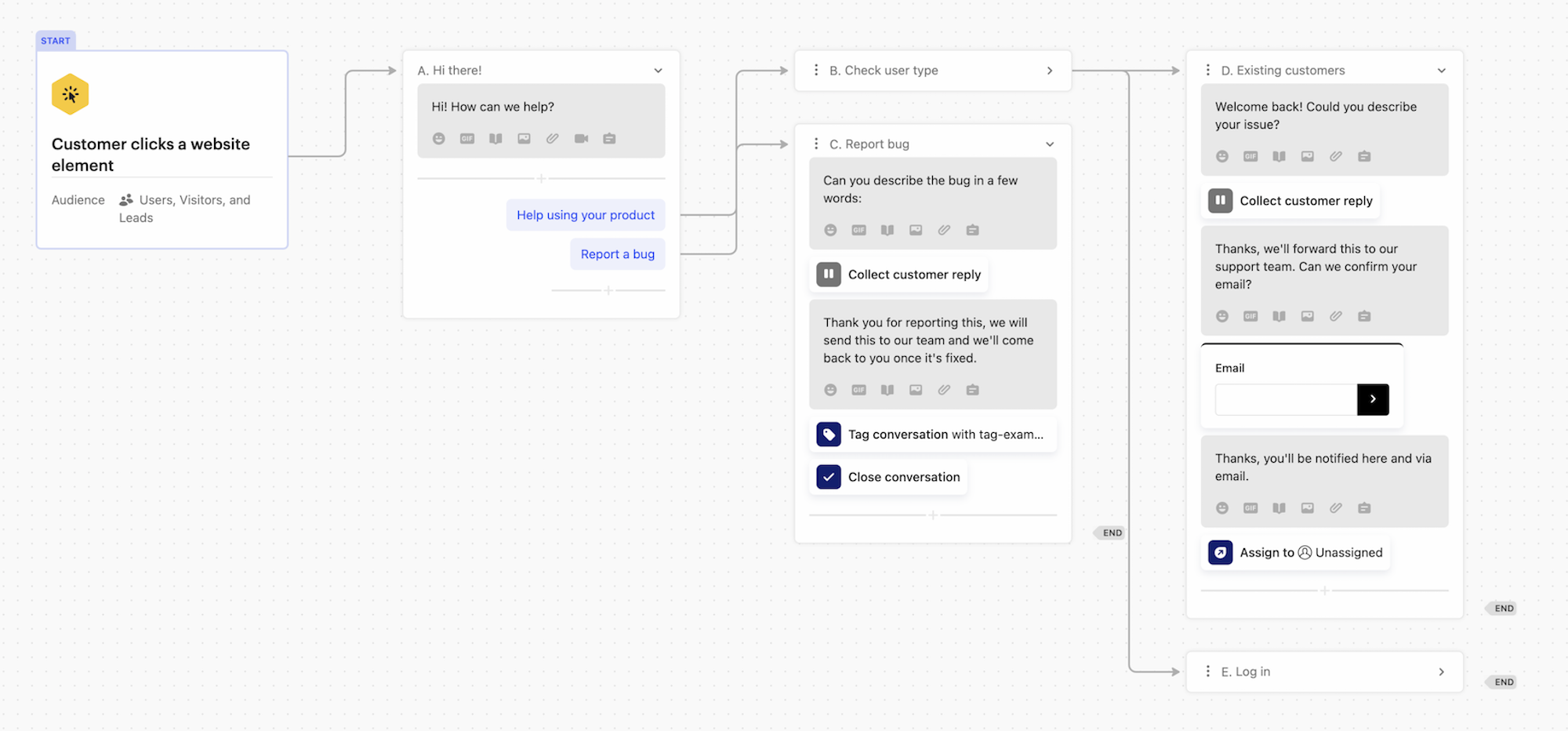Viewport: 1568px width, 731px height.
Task: Insert a GIF into the 'Hi there!' message
Action: click(x=467, y=138)
